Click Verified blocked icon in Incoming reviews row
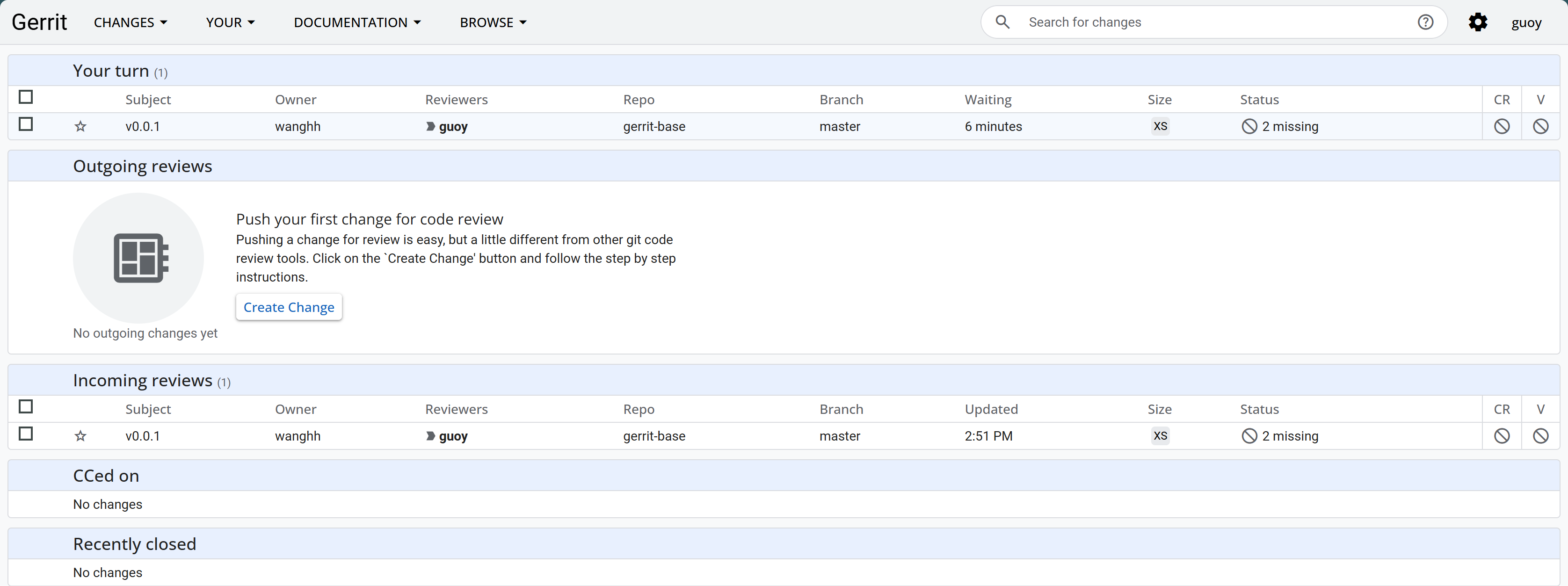 [1540, 436]
